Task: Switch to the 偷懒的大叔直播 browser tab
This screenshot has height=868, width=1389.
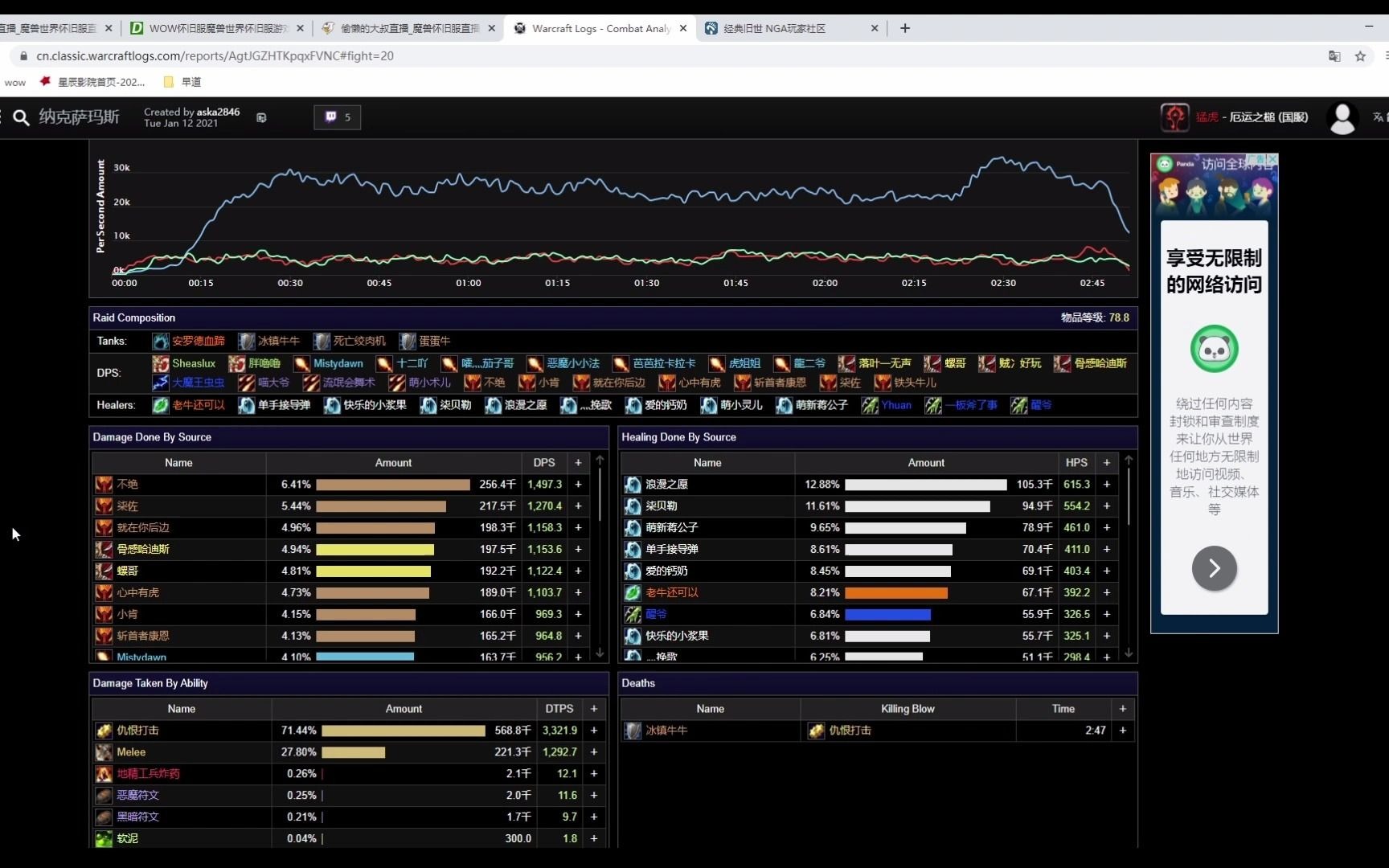Action: 408,28
